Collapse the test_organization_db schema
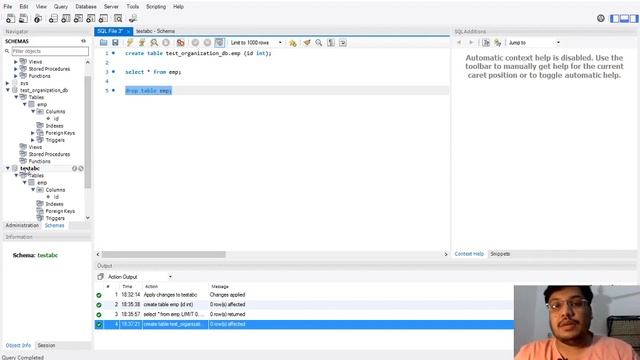 [8, 90]
